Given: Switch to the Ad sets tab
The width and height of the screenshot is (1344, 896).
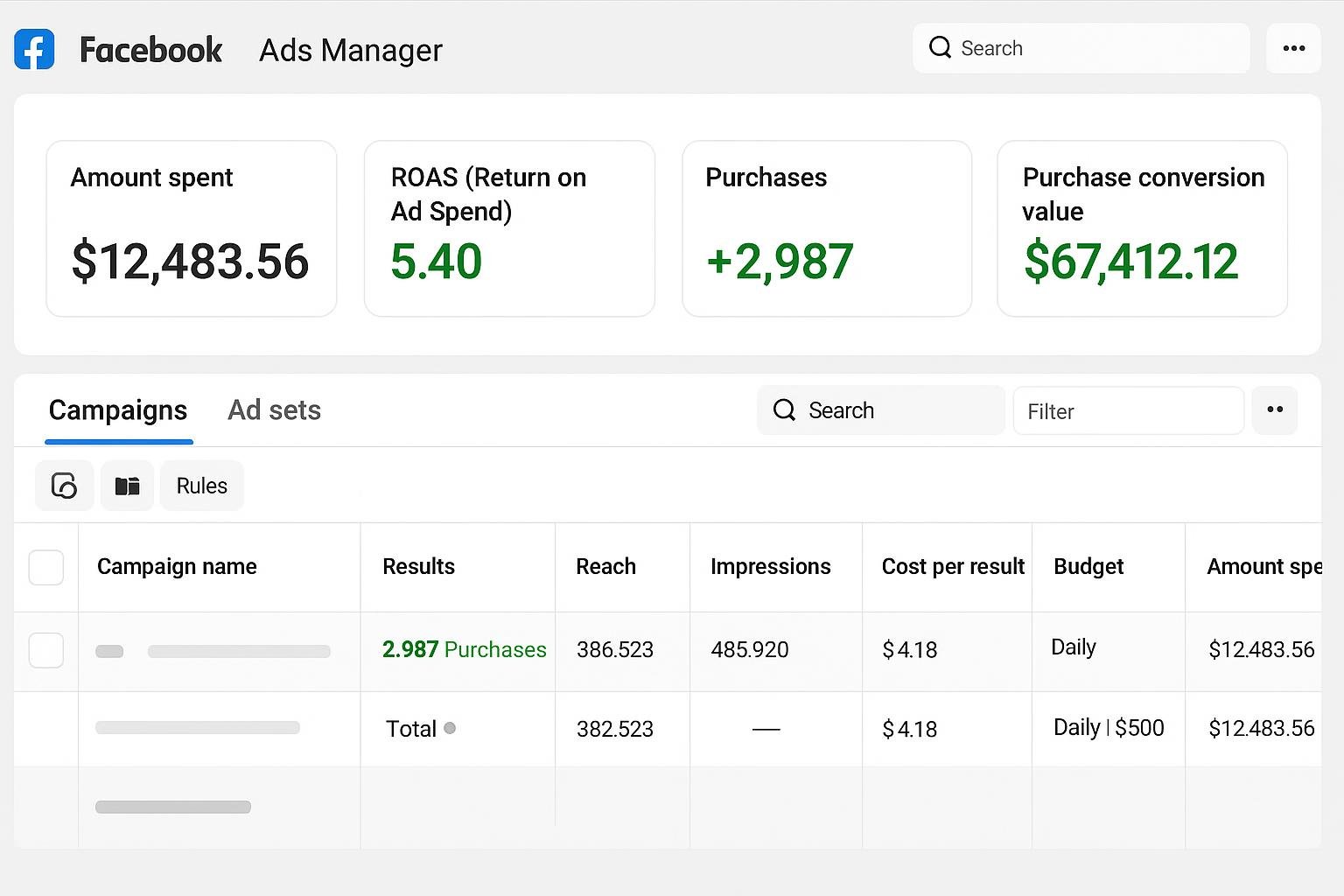Looking at the screenshot, I should 274,410.
